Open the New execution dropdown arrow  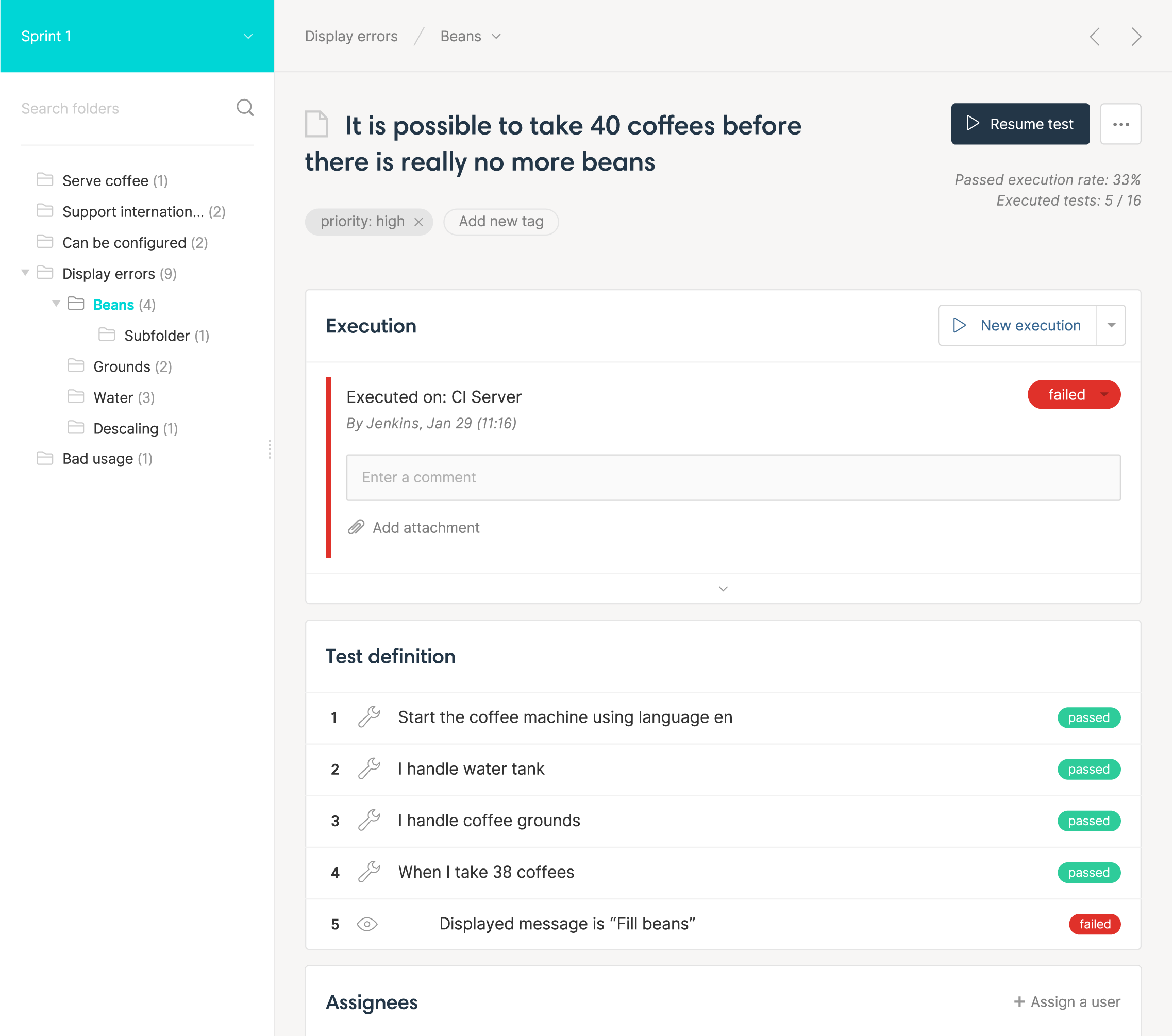click(1111, 325)
